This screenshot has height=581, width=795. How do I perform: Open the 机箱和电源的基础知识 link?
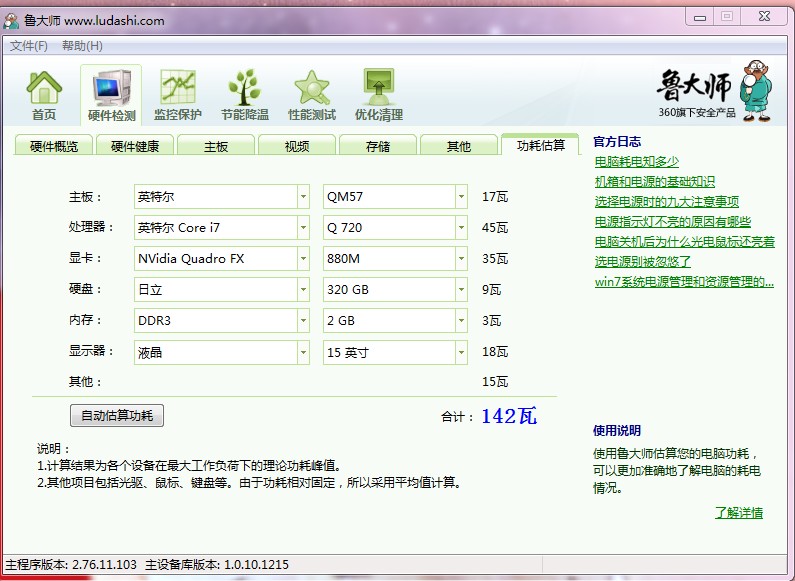tap(655, 181)
